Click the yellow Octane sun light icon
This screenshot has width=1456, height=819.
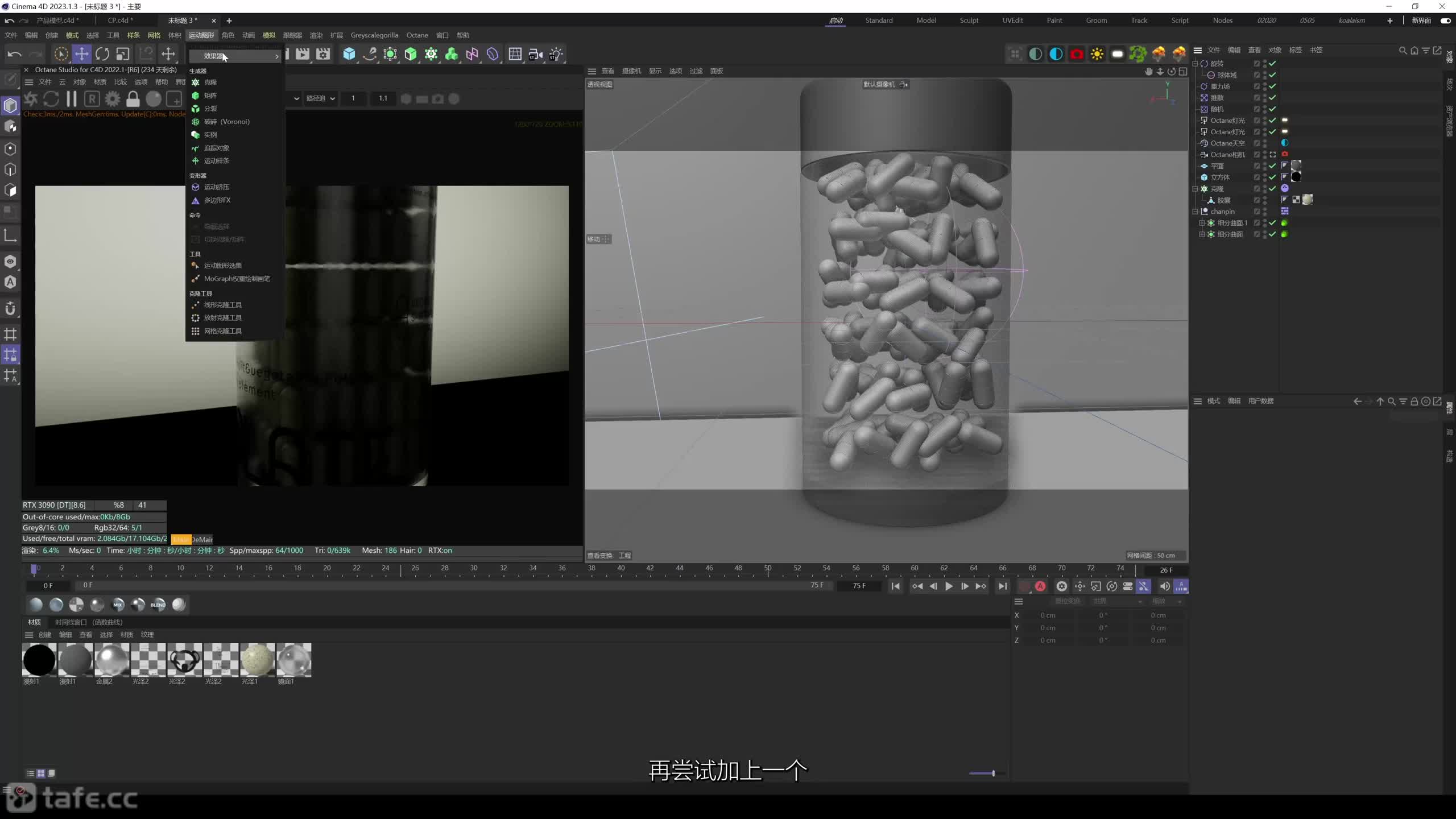pos(1097,54)
